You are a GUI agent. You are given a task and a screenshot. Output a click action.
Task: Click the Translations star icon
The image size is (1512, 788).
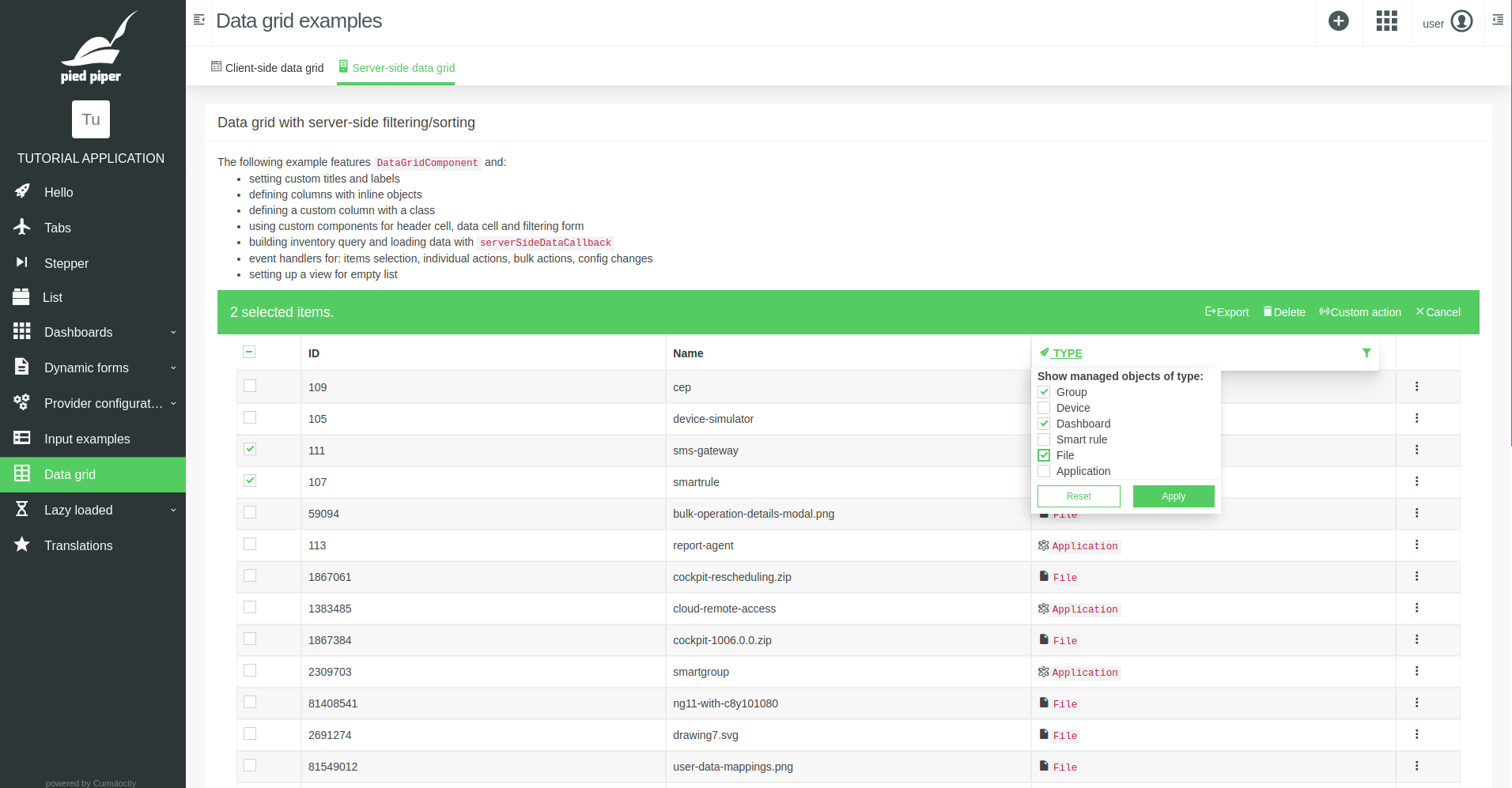coord(22,545)
